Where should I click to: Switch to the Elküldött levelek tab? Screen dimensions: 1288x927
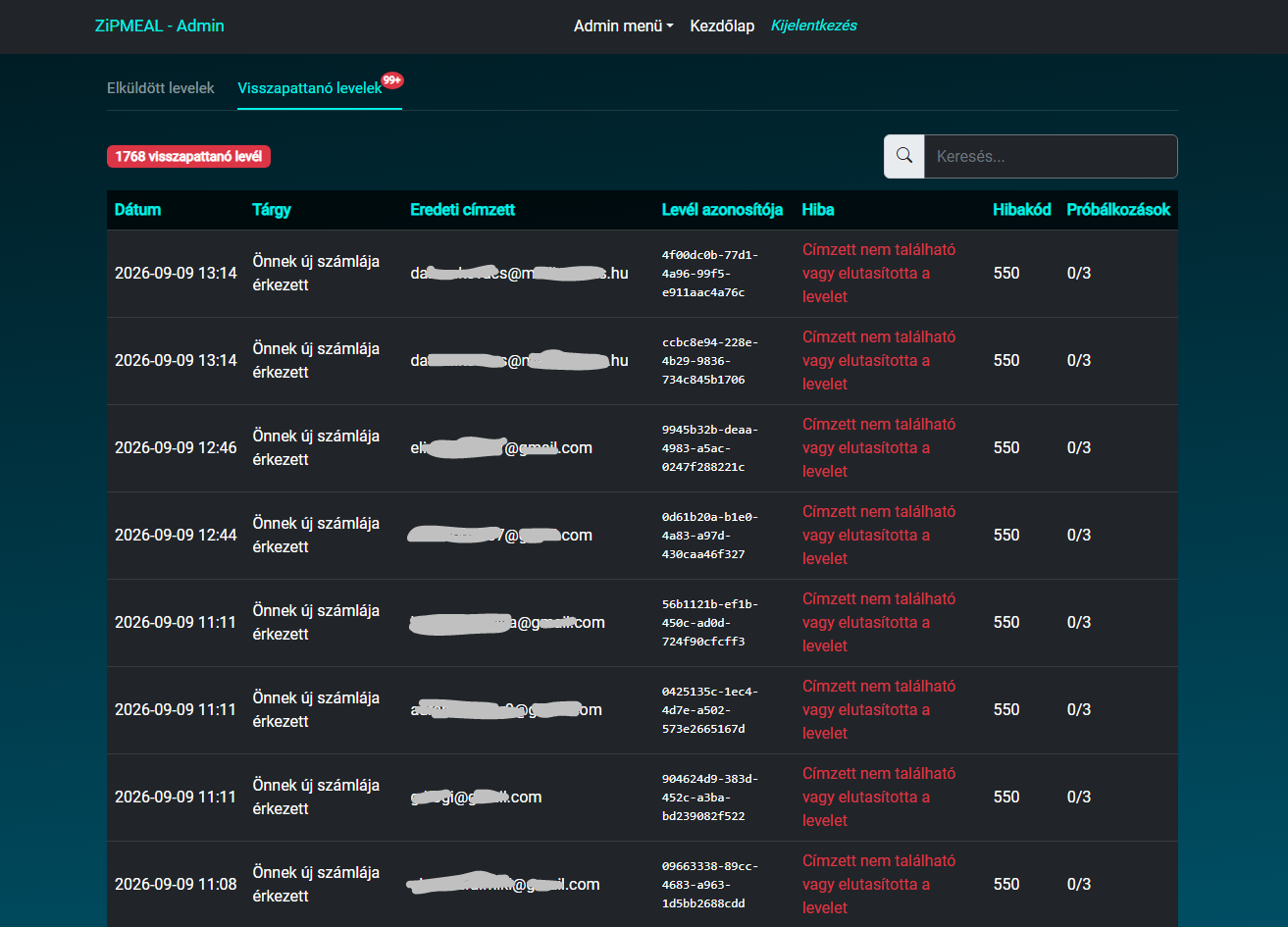[161, 88]
